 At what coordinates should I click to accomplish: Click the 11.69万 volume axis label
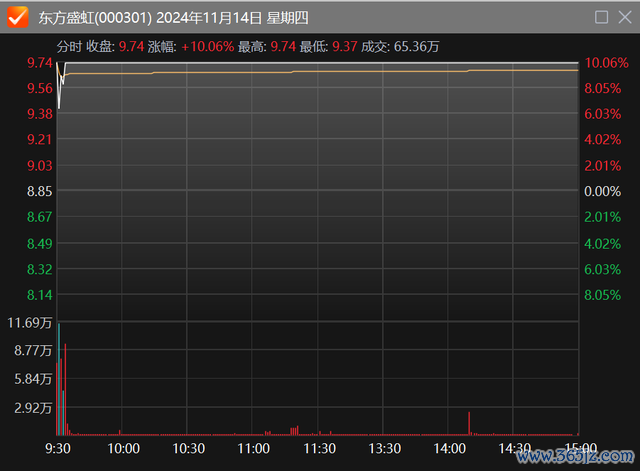30,323
